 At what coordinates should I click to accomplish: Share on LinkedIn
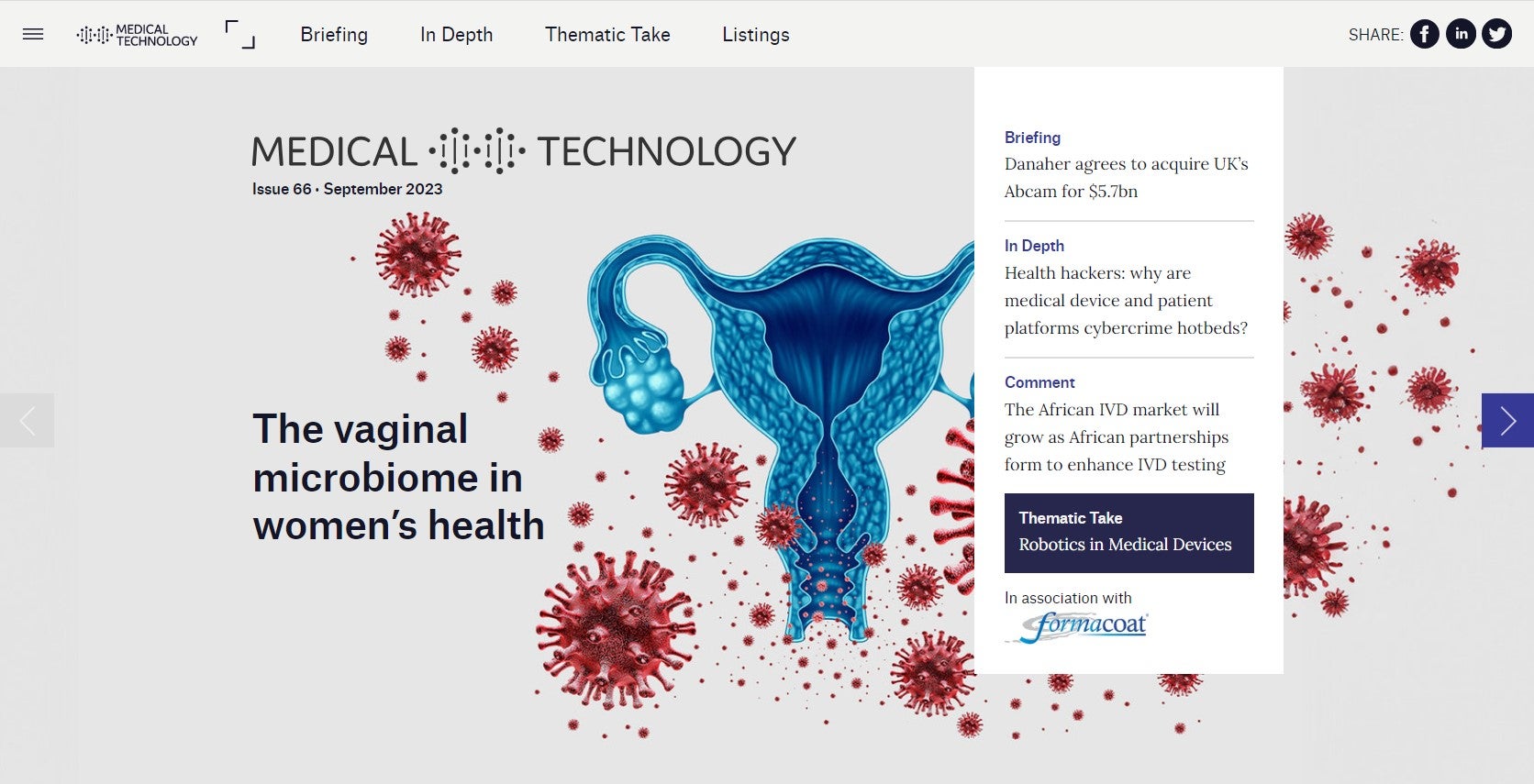click(1461, 35)
